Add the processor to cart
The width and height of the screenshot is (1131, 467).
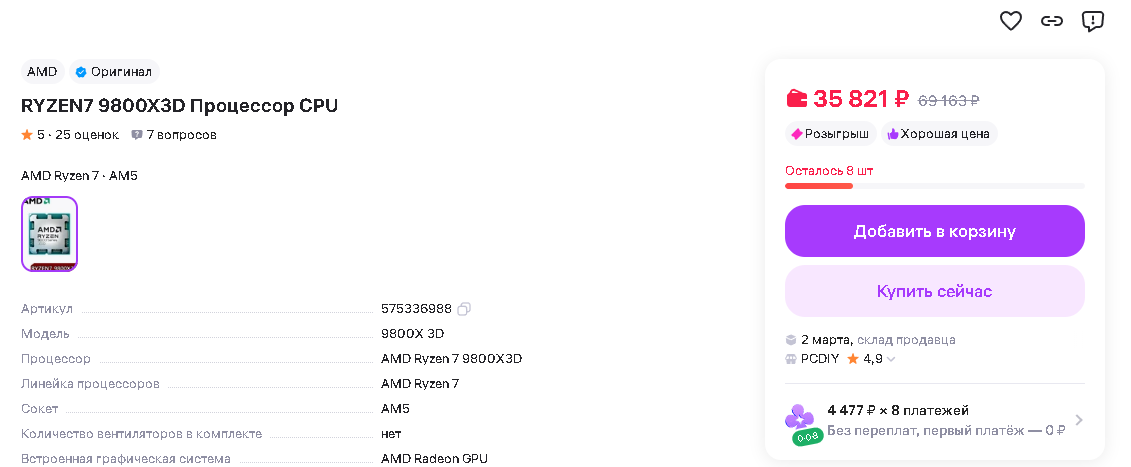coord(935,231)
